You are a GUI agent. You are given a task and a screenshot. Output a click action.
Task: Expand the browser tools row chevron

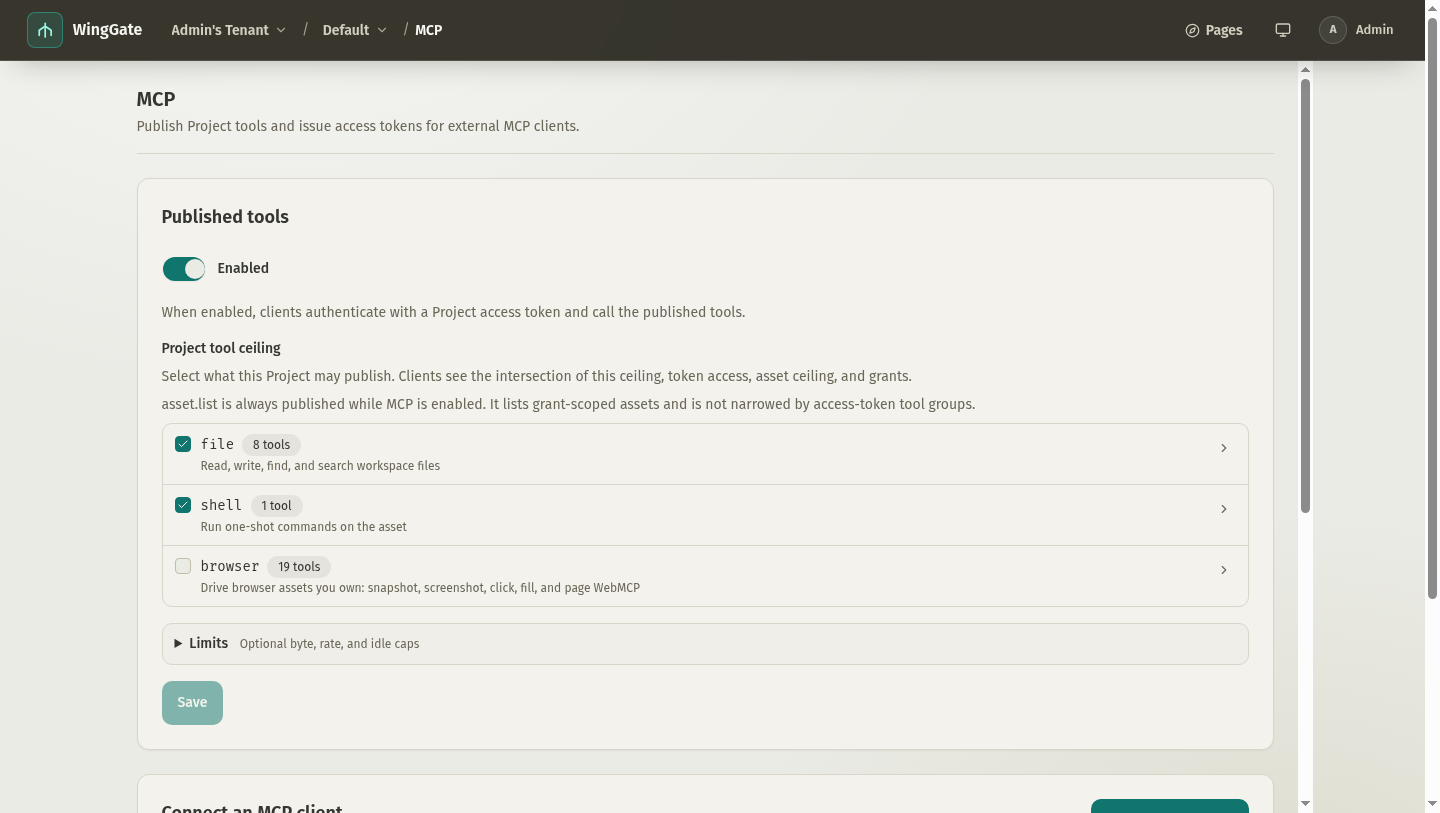tap(1223, 570)
